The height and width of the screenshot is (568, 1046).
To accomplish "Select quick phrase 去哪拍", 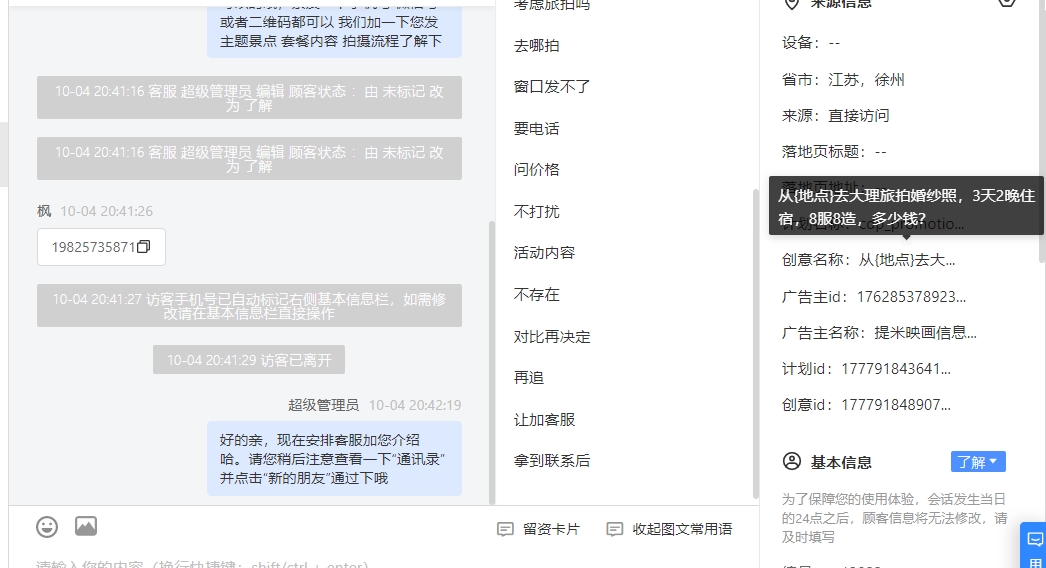I will pos(536,45).
